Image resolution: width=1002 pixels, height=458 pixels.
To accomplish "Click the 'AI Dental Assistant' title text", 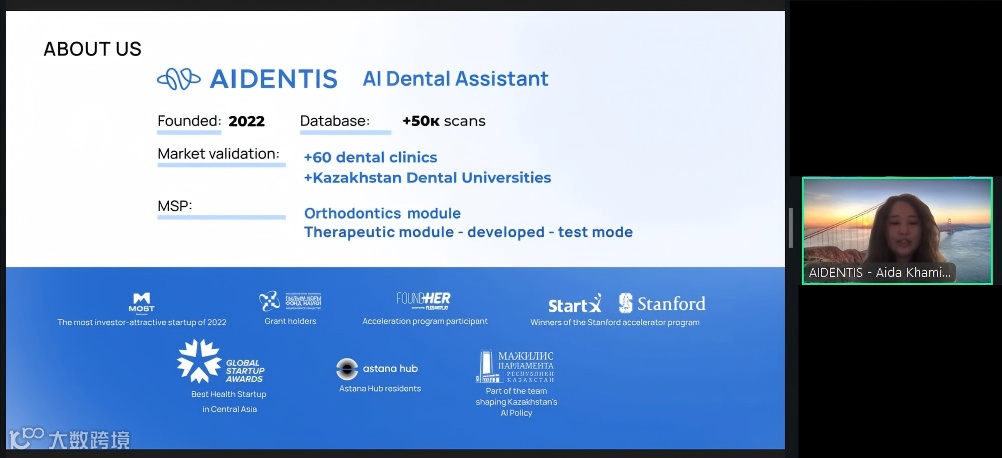I will click(x=456, y=79).
